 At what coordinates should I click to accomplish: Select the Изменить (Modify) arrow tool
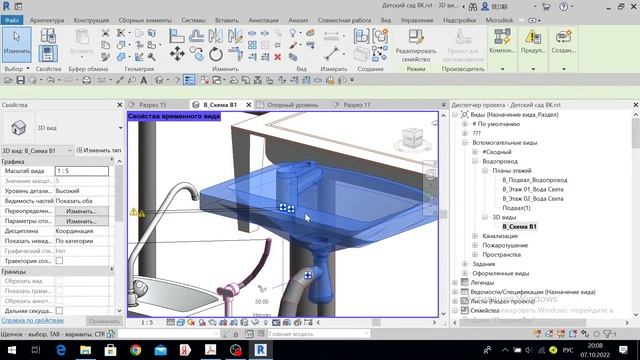tap(17, 44)
